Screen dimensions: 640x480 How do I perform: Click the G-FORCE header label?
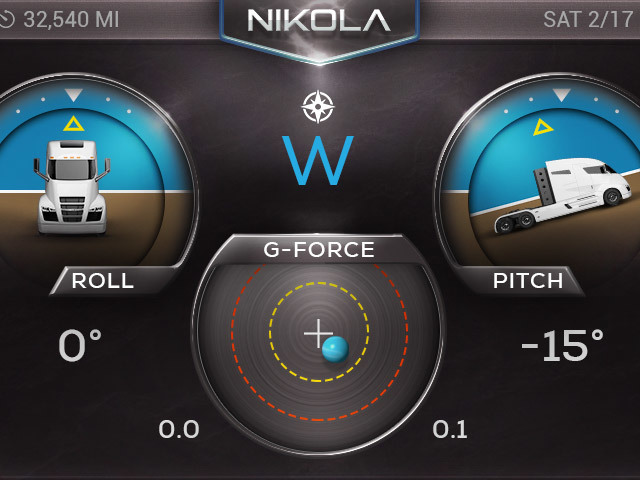point(319,249)
